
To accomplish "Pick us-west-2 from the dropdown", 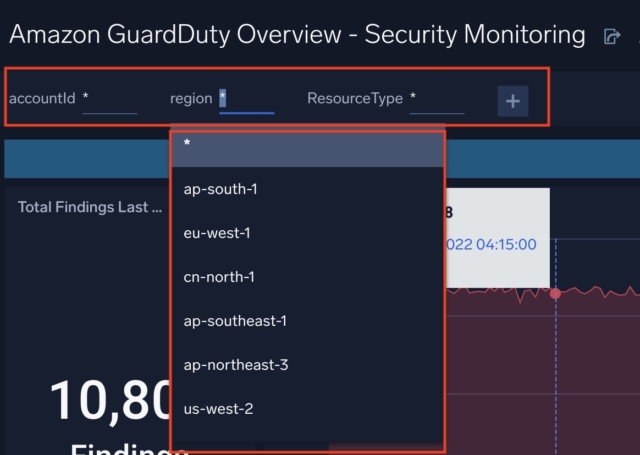I will tap(307, 409).
